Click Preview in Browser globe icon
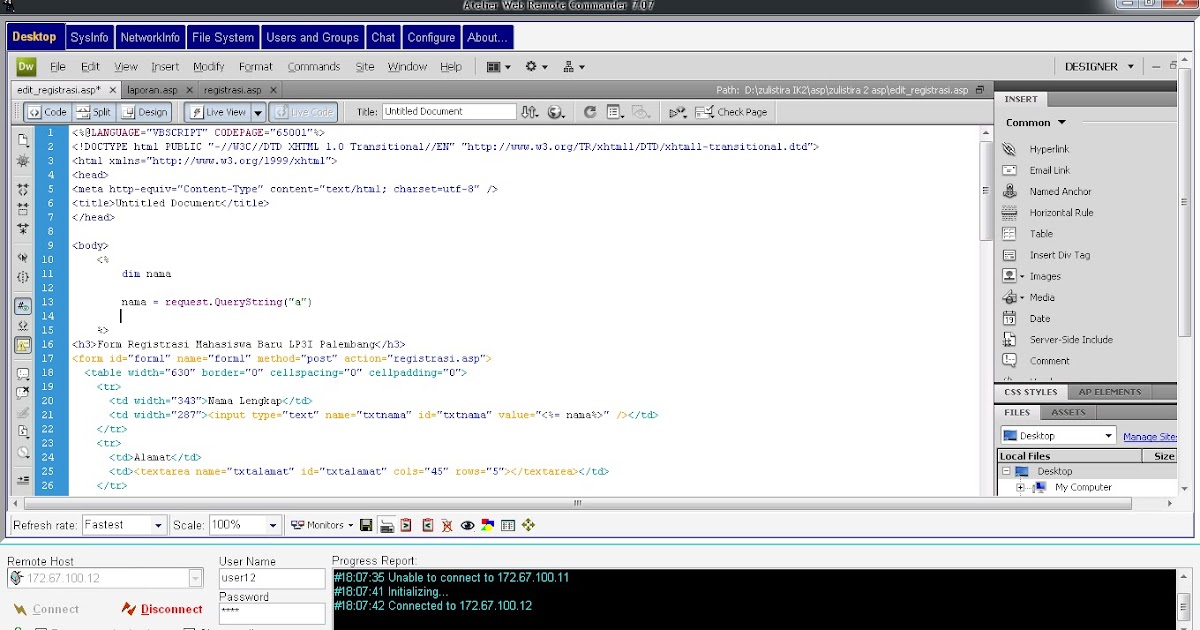The image size is (1200, 630). tap(556, 112)
